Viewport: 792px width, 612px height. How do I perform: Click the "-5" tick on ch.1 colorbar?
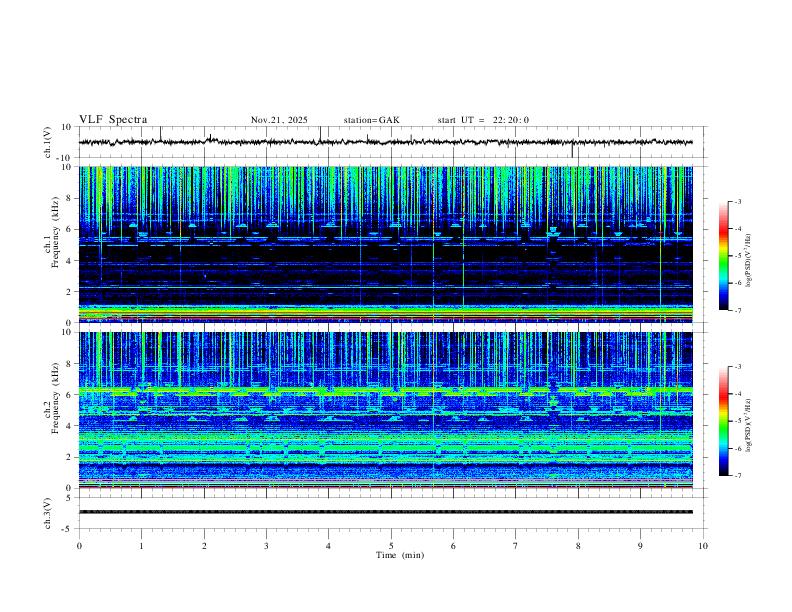[737, 256]
